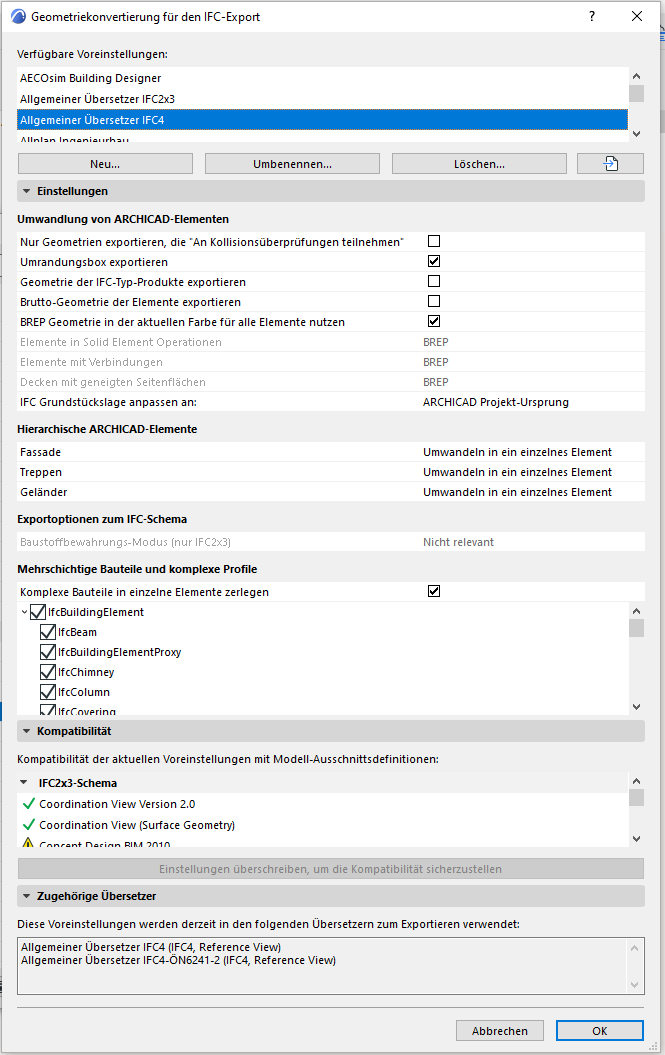Click green checkmark beside Coordination View (Surface Geometry)
The image size is (665, 1055).
[28, 825]
